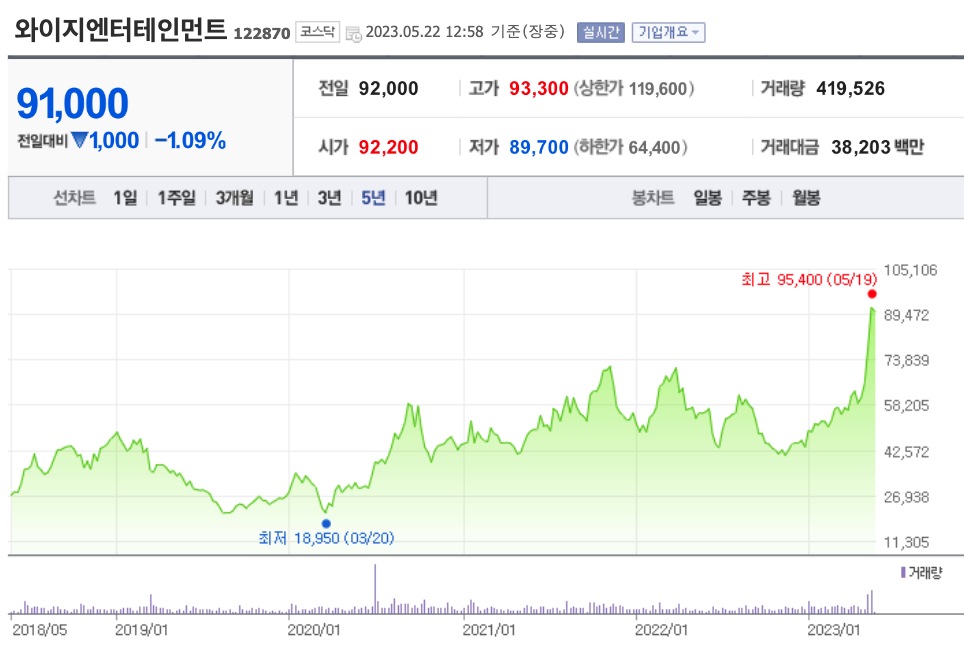Image resolution: width=964 pixels, height=647 pixels.
Task: Click the calendar icon beside the date
Action: point(354,34)
